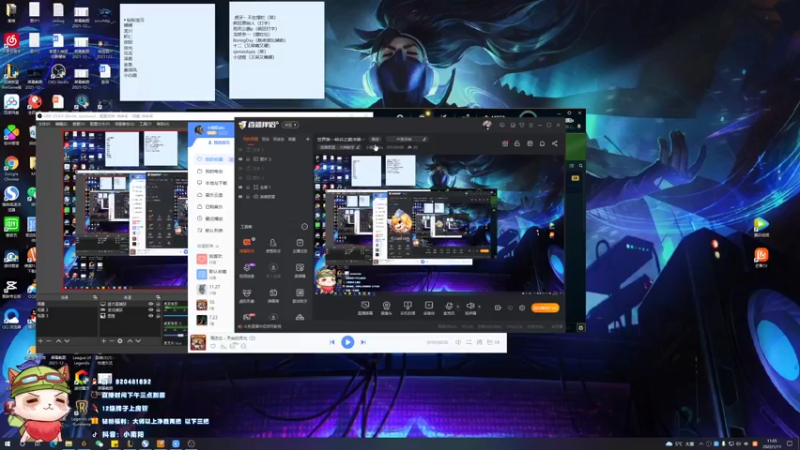Skip to the next song in music player

coord(363,342)
